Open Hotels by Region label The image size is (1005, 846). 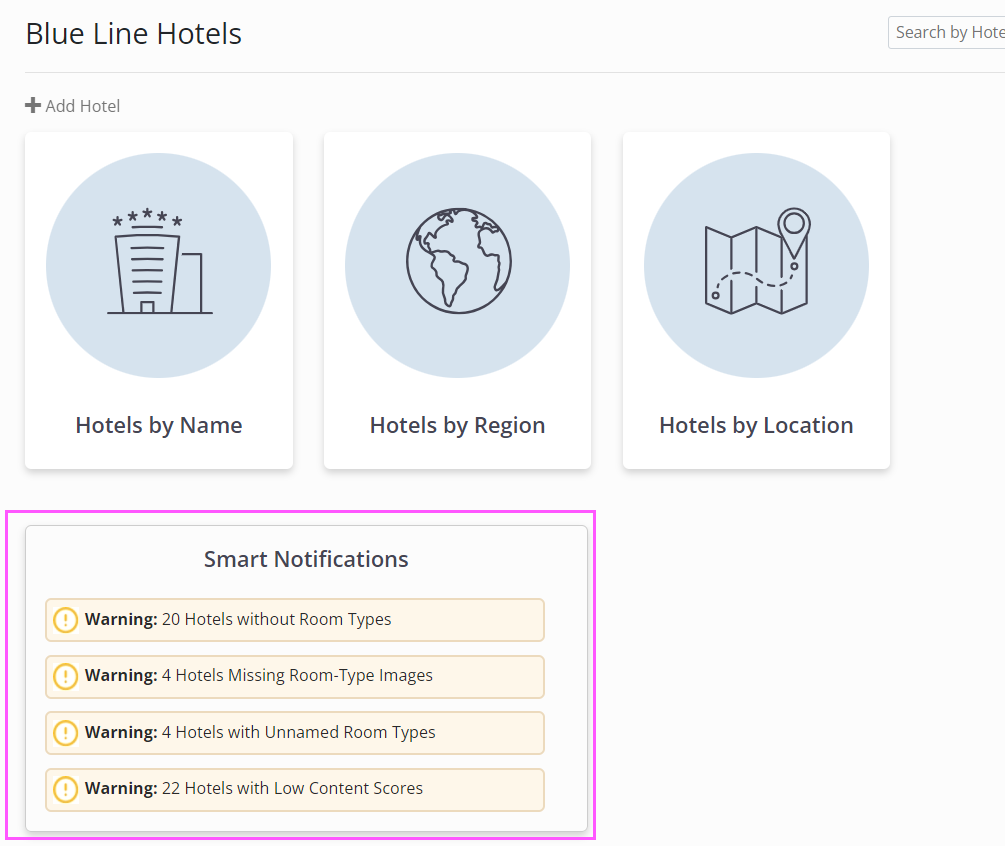pyautogui.click(x=458, y=425)
